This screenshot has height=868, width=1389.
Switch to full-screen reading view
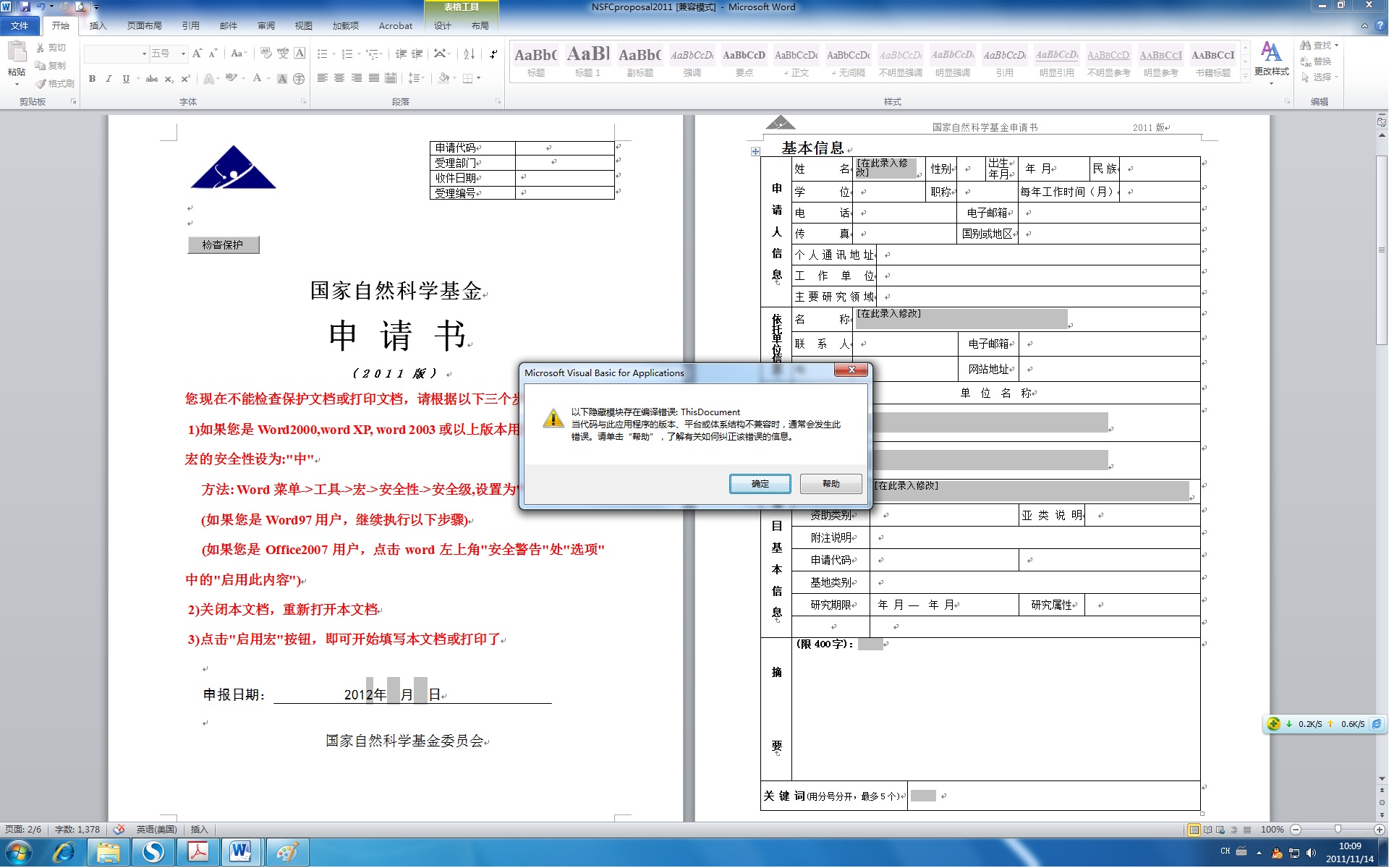coord(1207,830)
